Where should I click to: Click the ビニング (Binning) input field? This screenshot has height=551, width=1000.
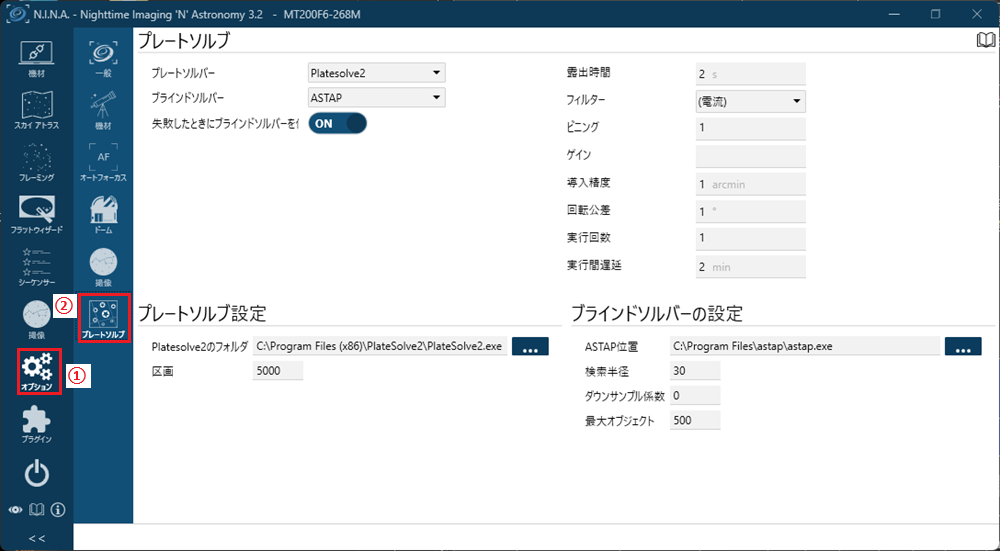tap(750, 128)
